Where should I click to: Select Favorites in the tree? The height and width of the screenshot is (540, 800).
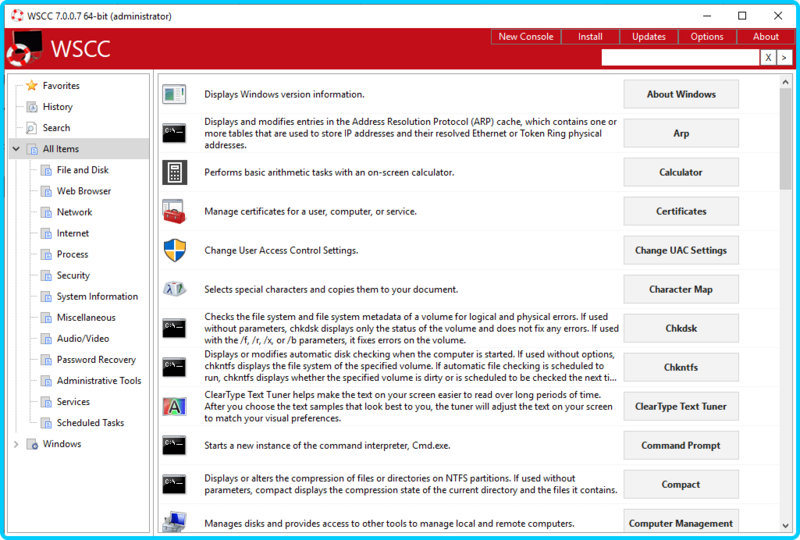(x=61, y=86)
